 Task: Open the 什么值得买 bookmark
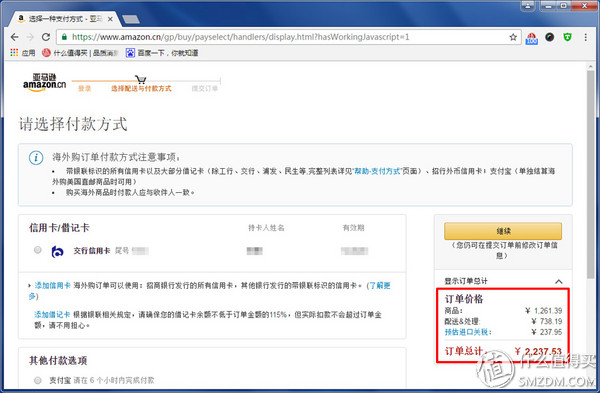(x=80, y=53)
